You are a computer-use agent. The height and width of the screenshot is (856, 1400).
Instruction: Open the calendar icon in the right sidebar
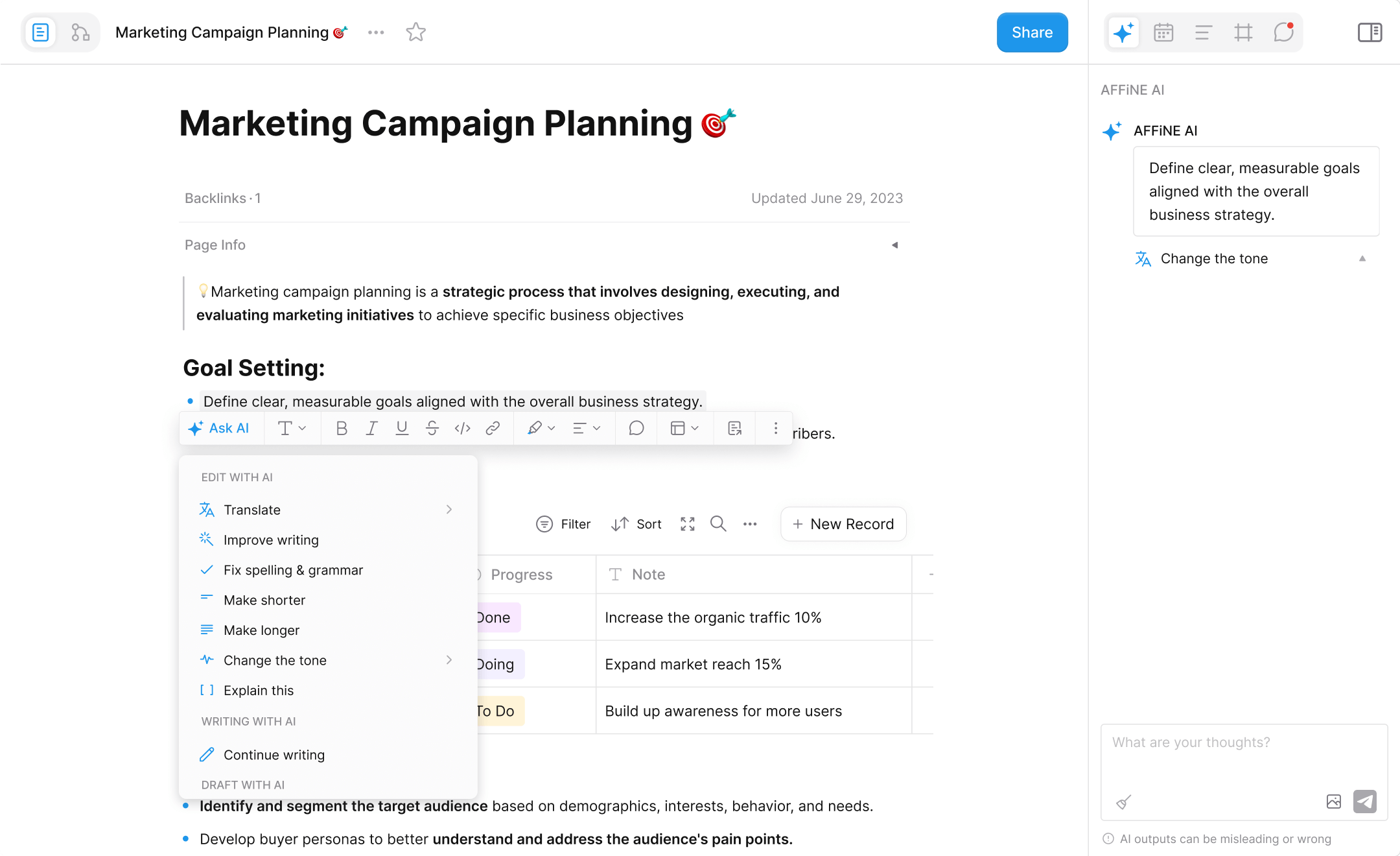point(1163,32)
